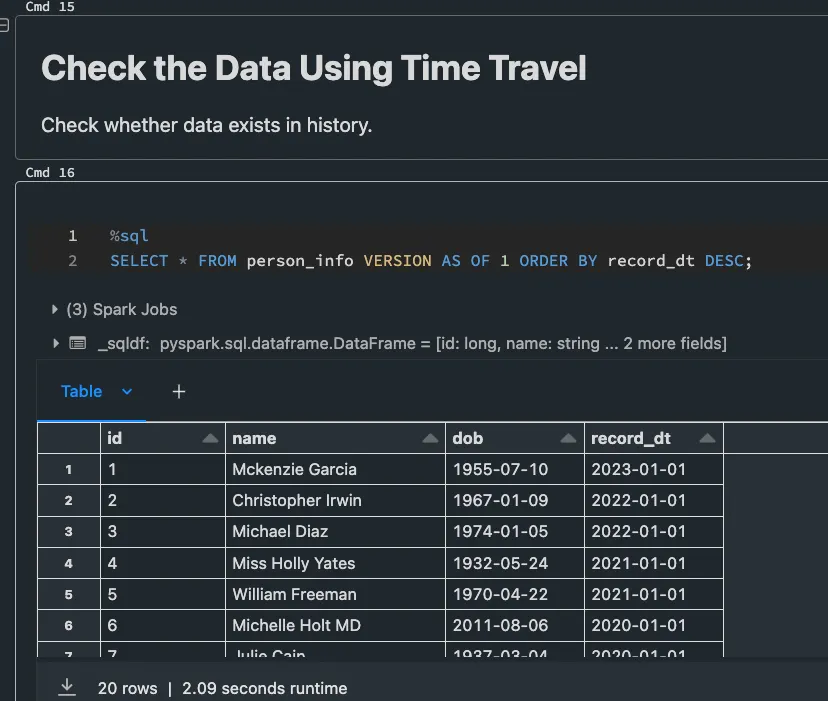Expand the (3) Spark Jobs section
828x701 pixels.
tap(113, 310)
